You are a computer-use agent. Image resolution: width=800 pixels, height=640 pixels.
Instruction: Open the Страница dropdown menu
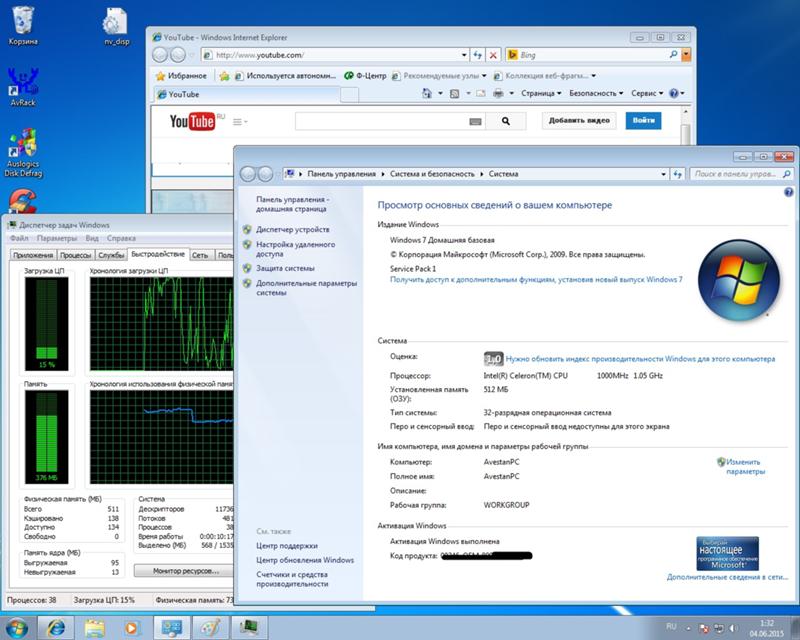coord(541,93)
